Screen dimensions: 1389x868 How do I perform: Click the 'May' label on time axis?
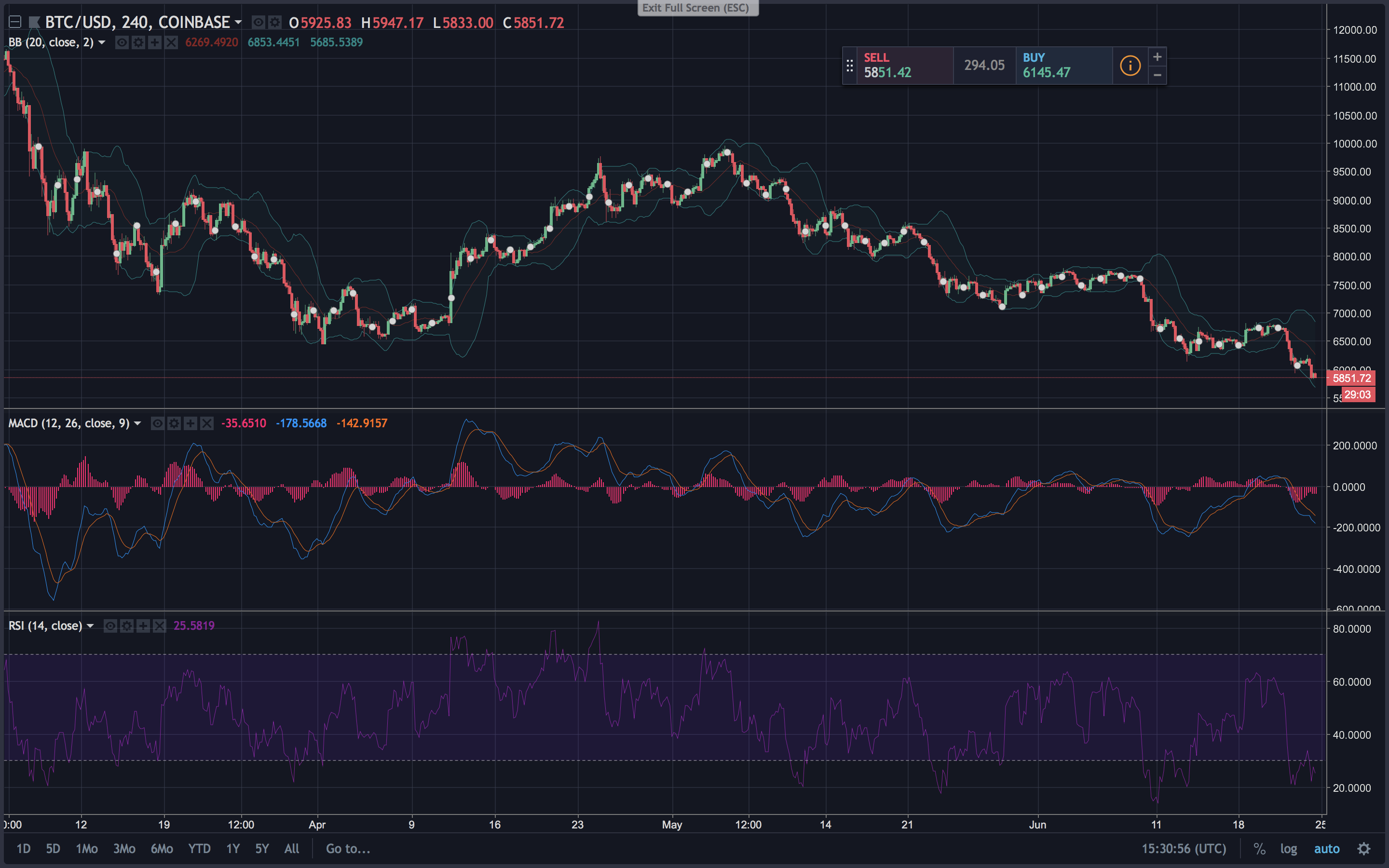(671, 825)
